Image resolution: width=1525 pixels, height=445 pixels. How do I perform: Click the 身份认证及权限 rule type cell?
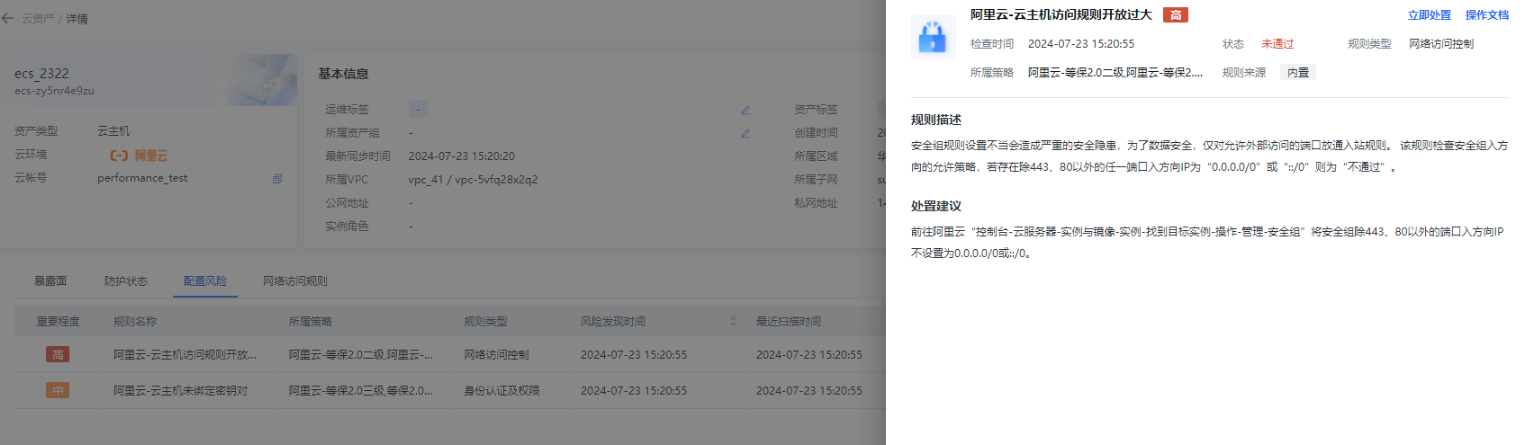[502, 390]
